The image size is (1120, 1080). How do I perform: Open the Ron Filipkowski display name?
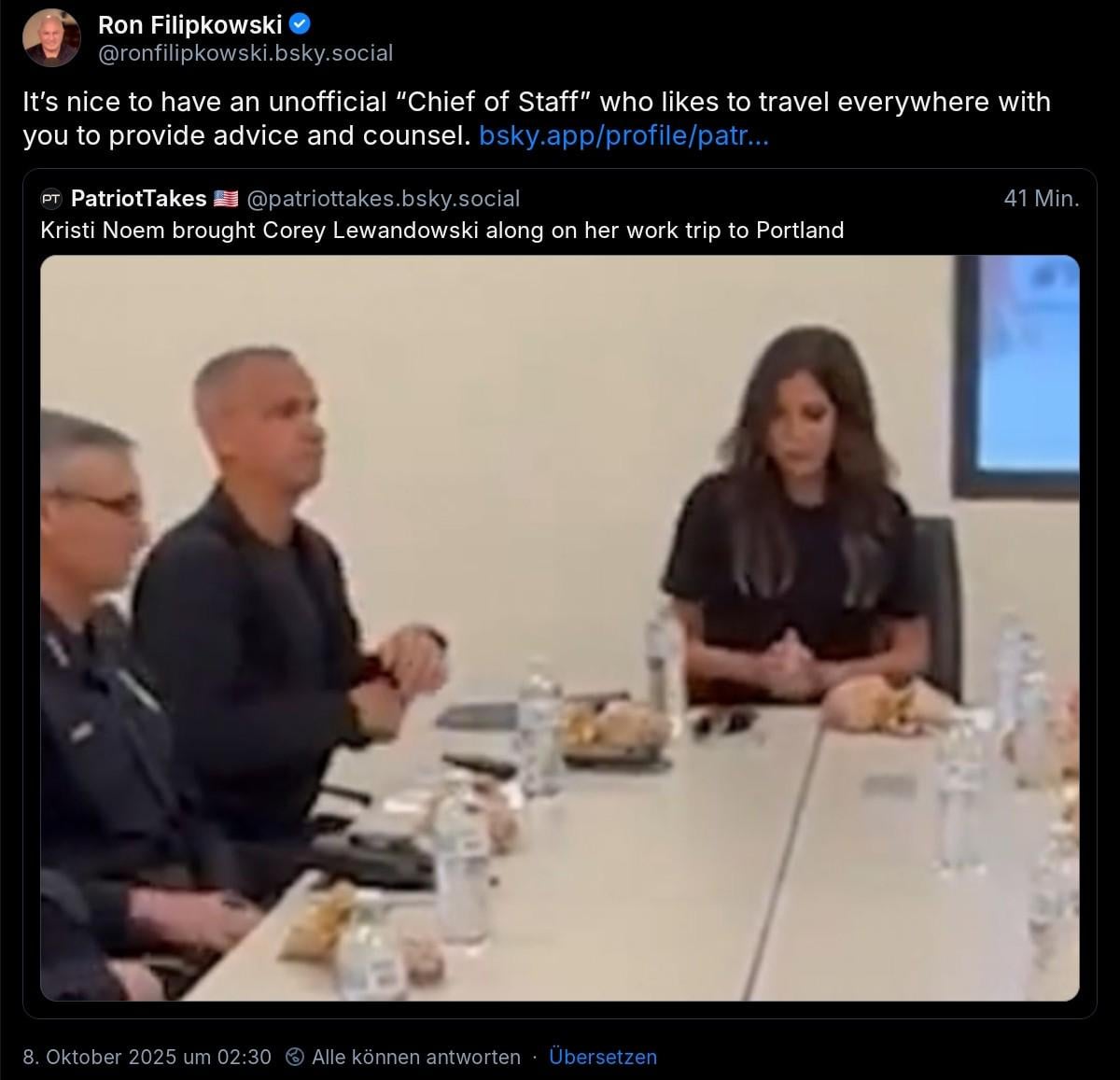pyautogui.click(x=189, y=25)
